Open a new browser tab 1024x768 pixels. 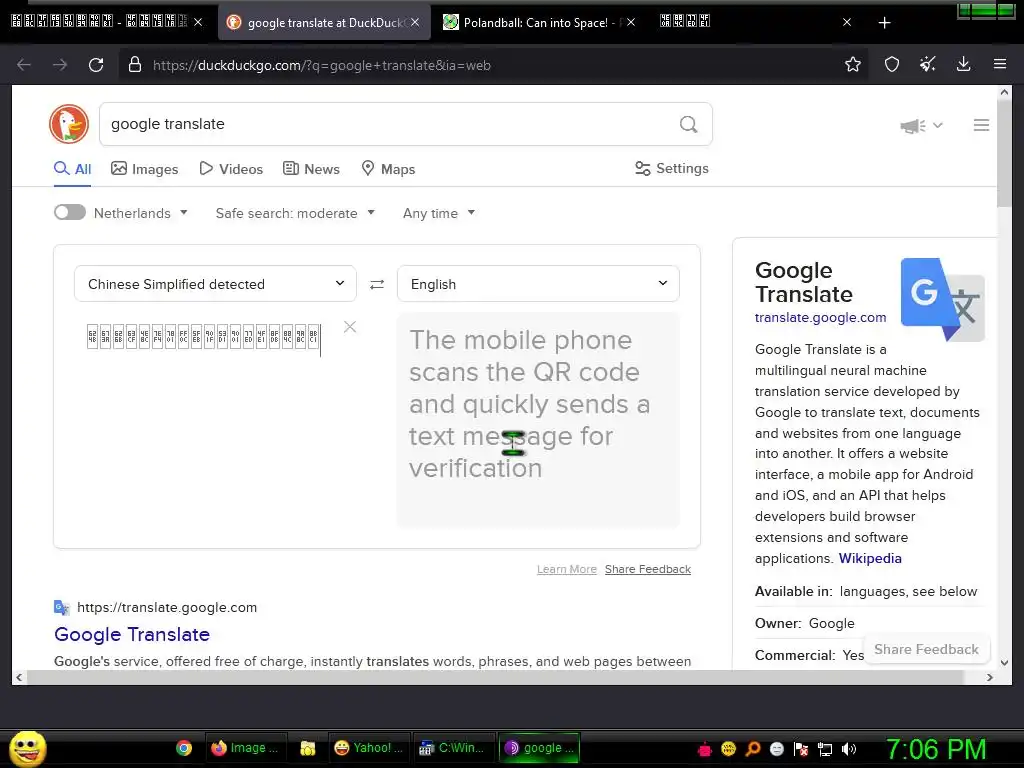pyautogui.click(x=884, y=23)
